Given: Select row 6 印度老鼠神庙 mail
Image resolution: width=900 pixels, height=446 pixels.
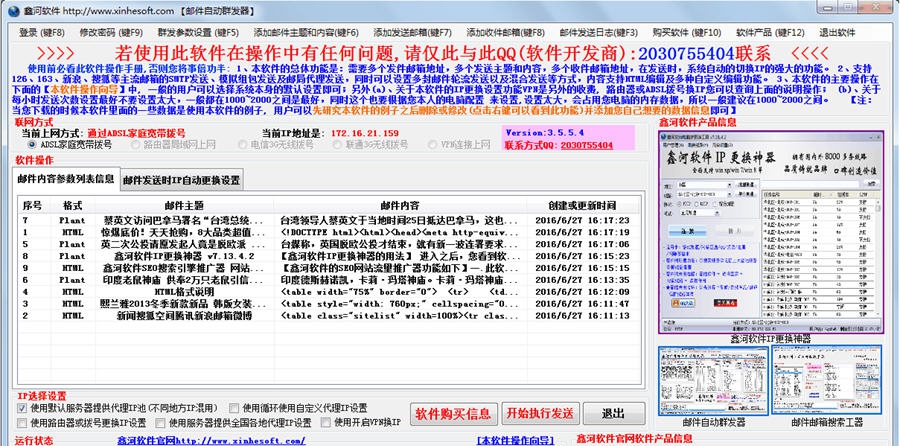Looking at the screenshot, I should pyautogui.click(x=328, y=280).
